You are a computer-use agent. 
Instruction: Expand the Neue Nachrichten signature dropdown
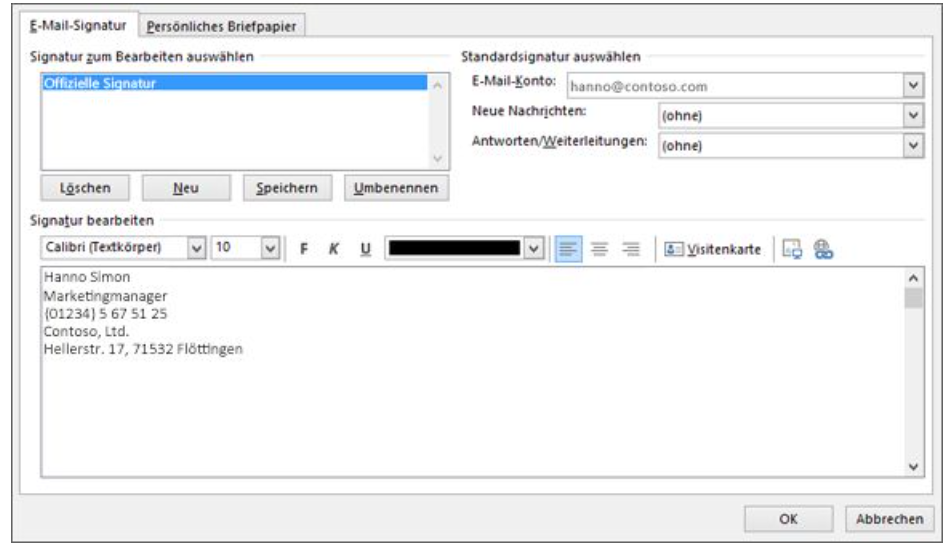pyautogui.click(x=912, y=116)
